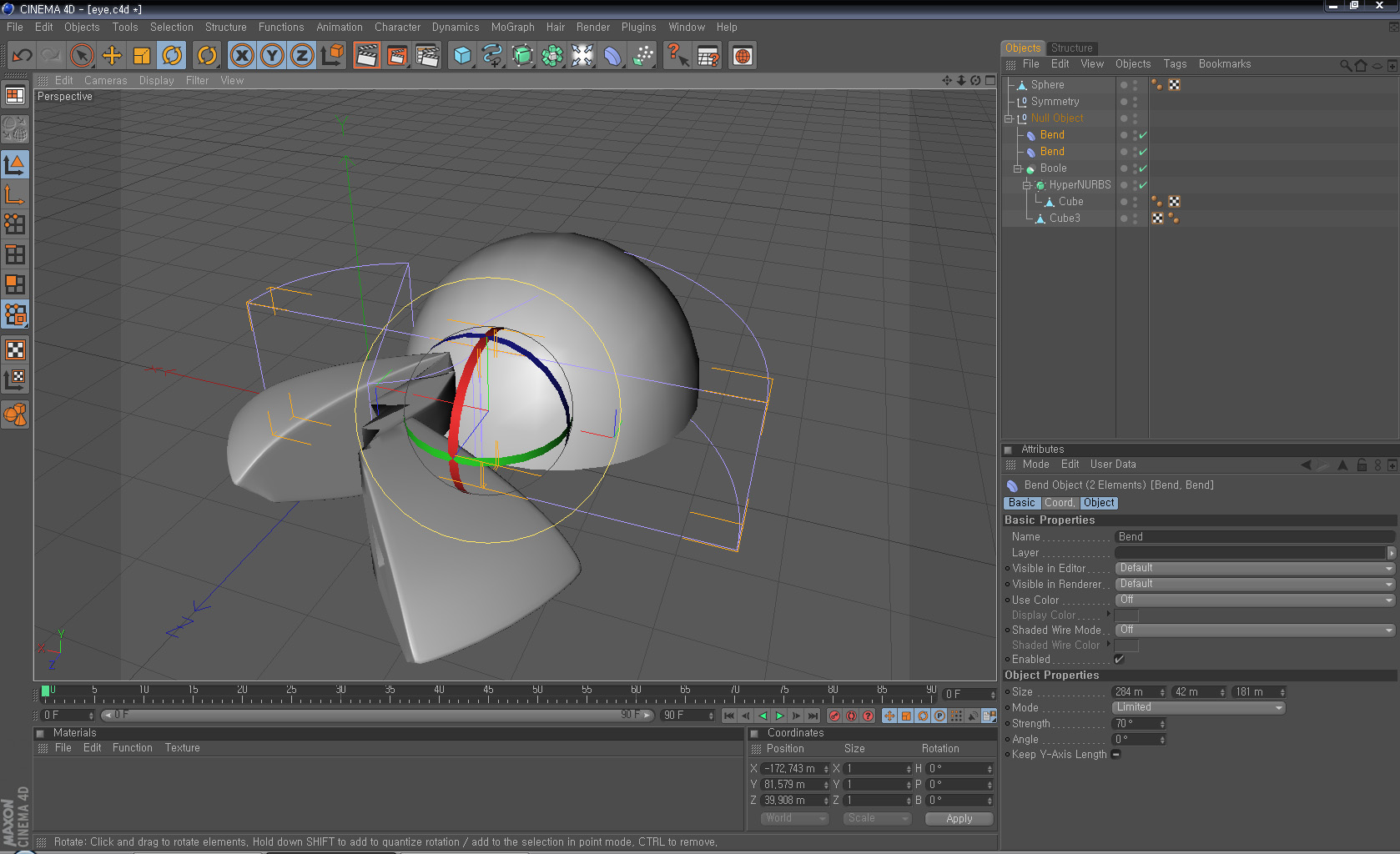Click the Apply coordinates button

click(959, 819)
